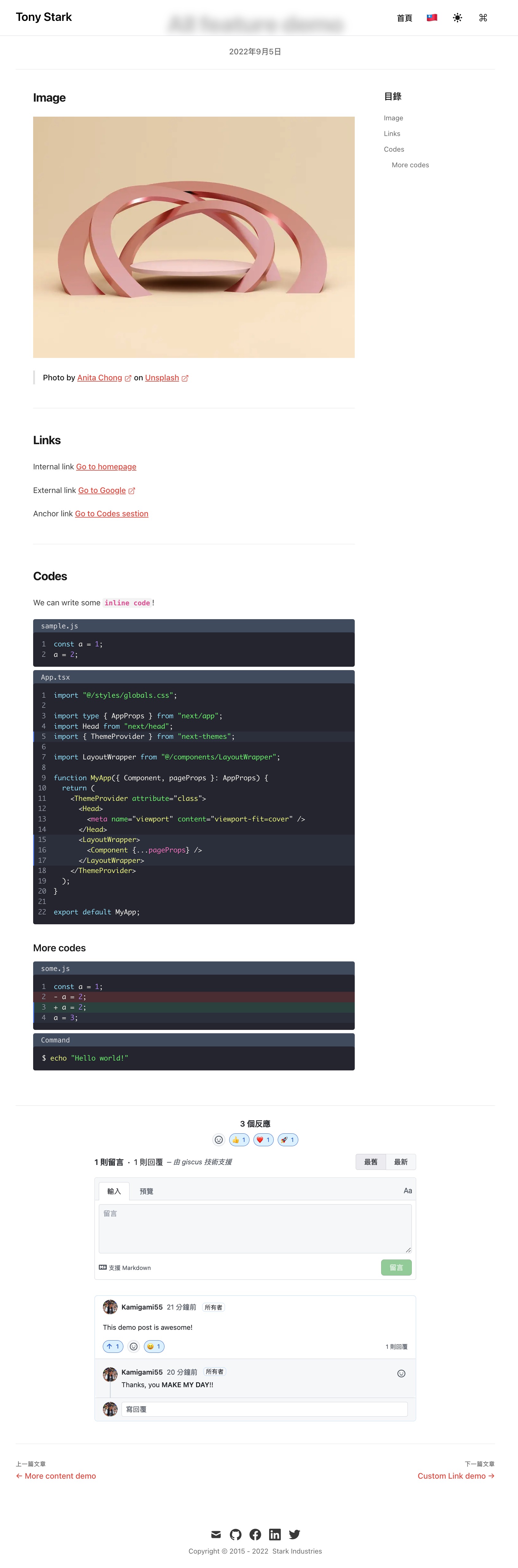Open the command palette ⌘ icon
Screen dimensions: 518x1568
(x=483, y=18)
